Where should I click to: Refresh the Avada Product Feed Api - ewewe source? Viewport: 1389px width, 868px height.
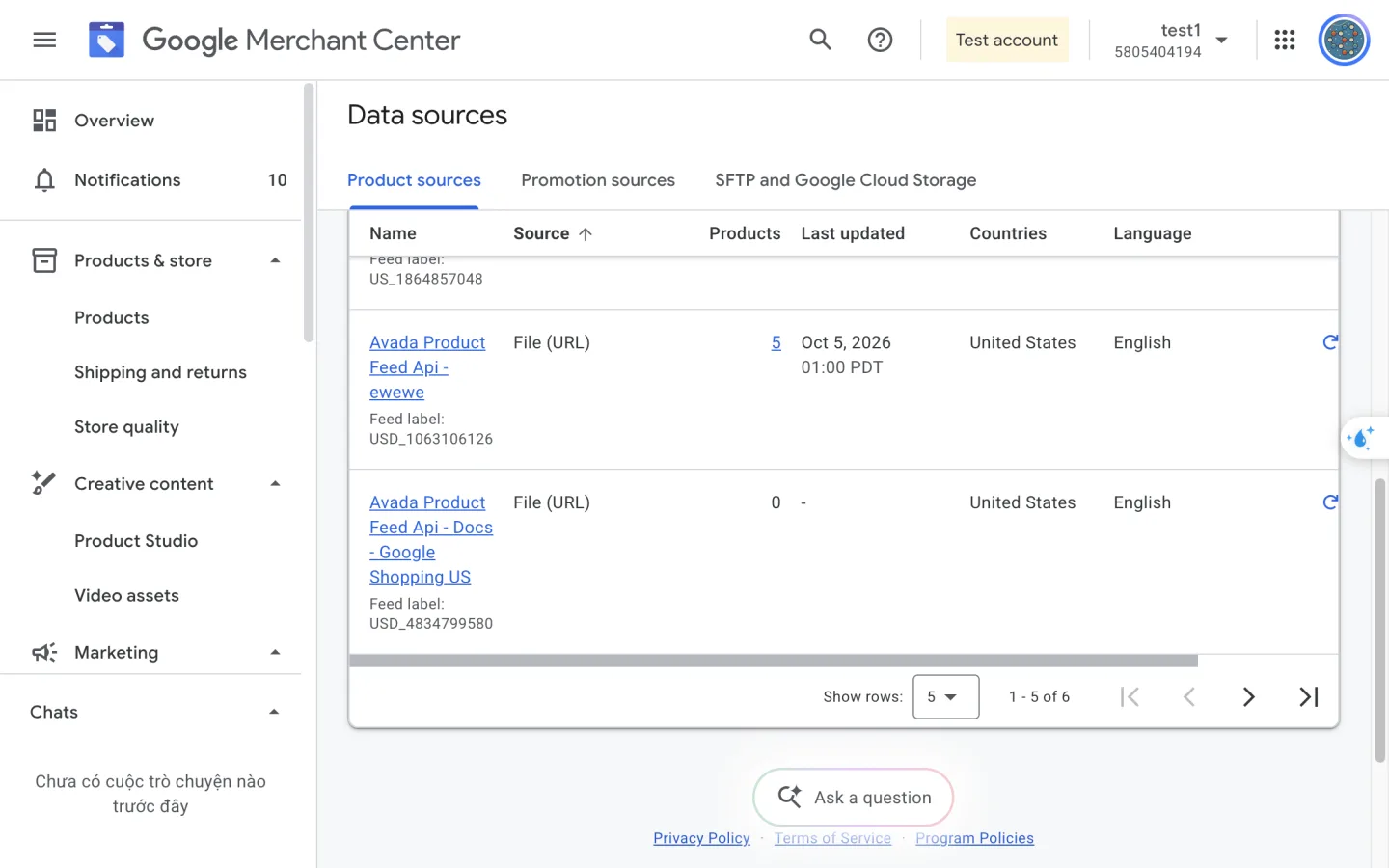point(1330,342)
